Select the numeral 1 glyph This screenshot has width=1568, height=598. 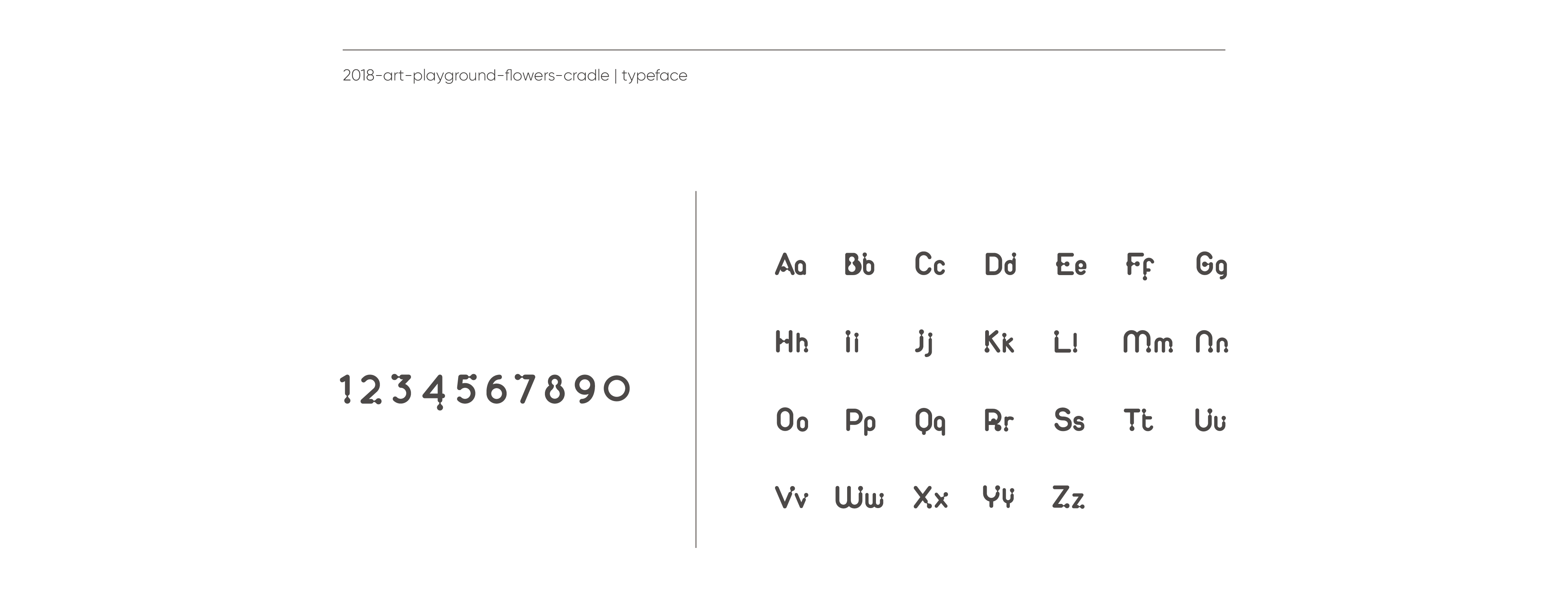pos(346,389)
